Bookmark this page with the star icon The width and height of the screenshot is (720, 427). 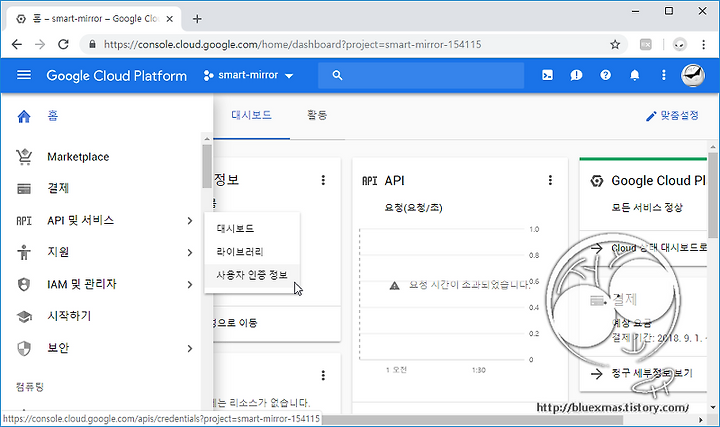coord(615,45)
